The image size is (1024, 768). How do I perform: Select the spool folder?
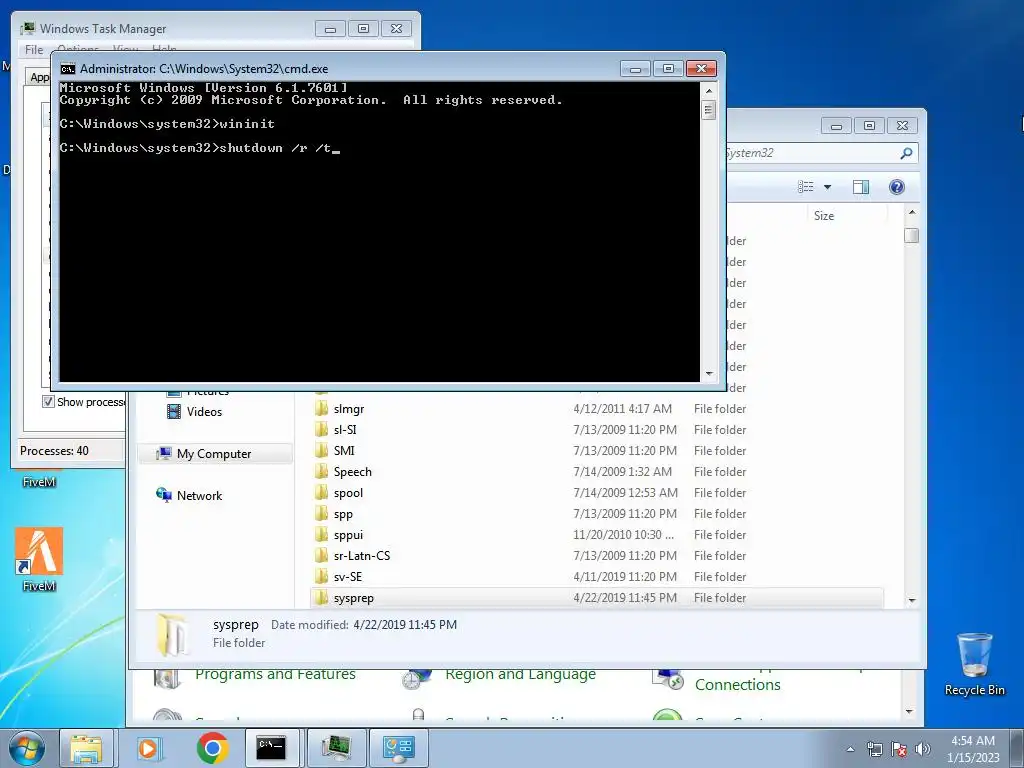[348, 493]
